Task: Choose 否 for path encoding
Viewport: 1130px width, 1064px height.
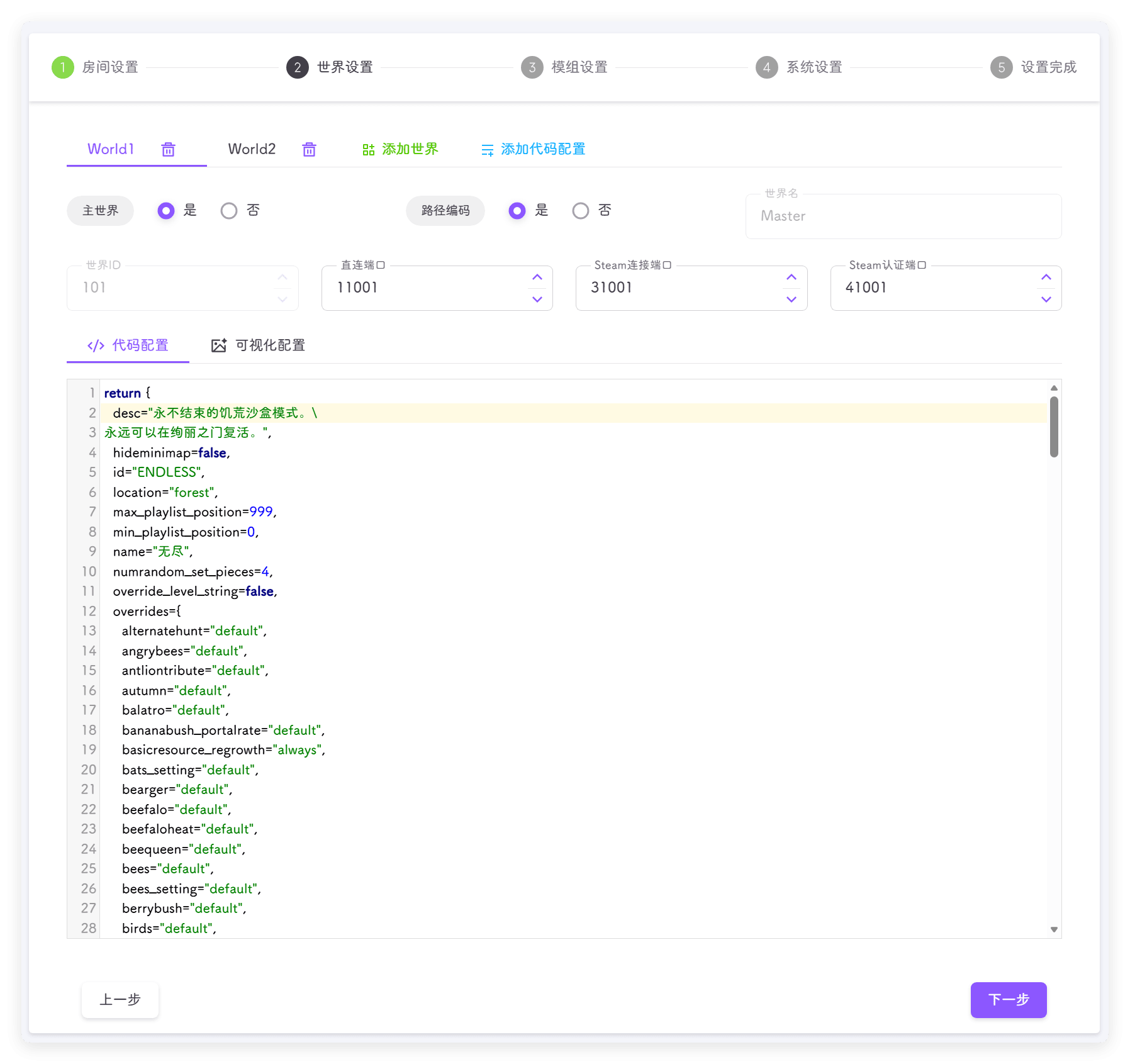Action: [581, 211]
